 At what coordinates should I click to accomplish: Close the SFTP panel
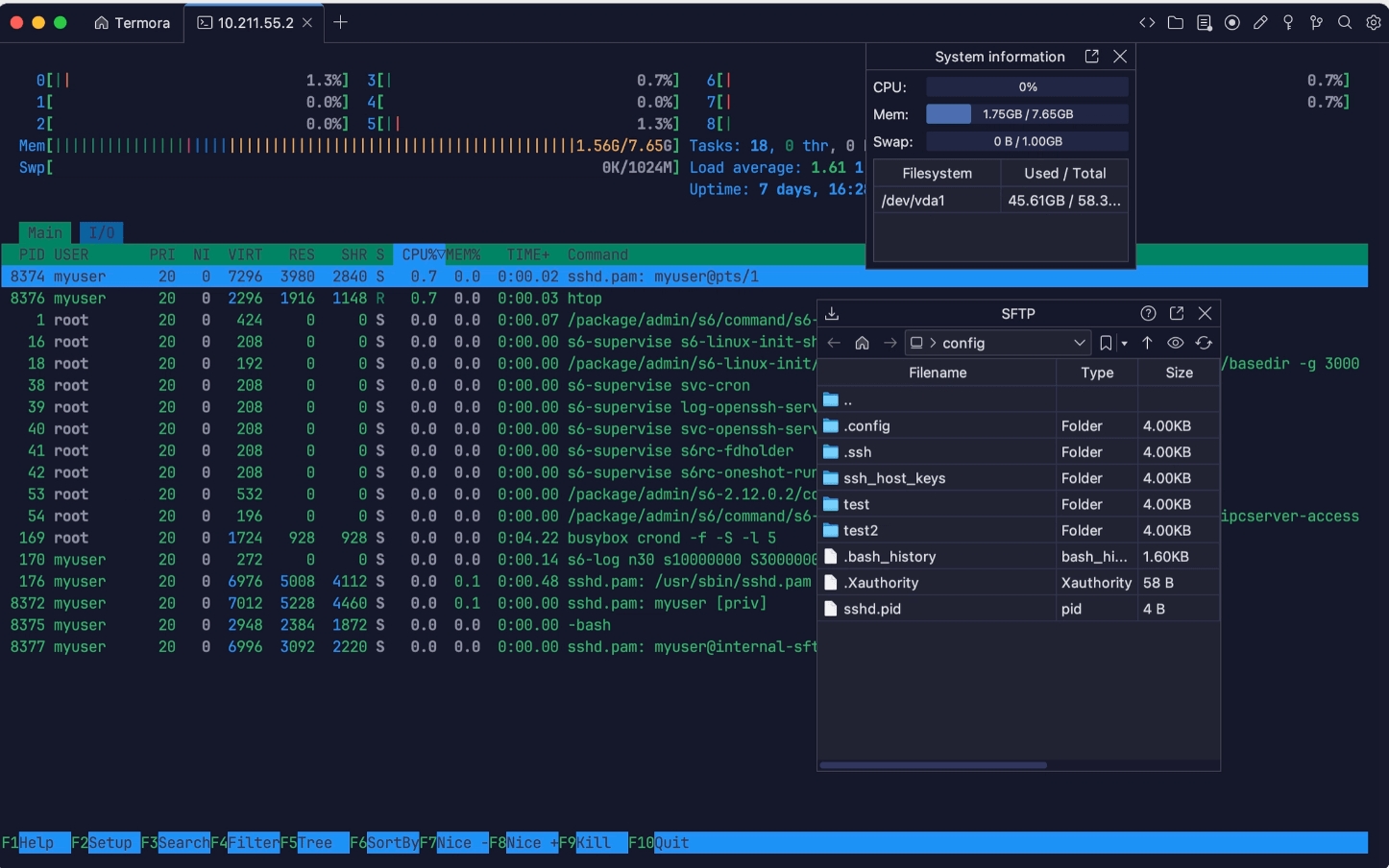click(1205, 313)
